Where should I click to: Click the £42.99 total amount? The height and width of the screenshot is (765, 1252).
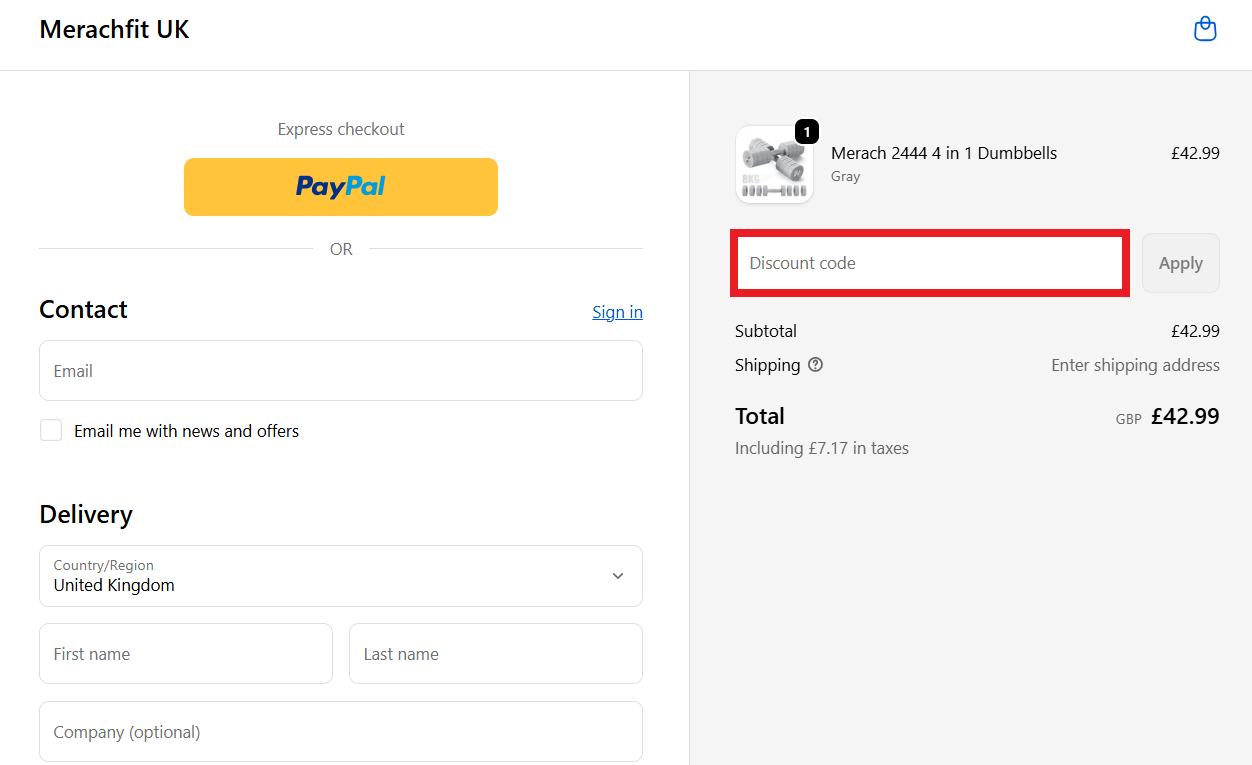(1185, 417)
